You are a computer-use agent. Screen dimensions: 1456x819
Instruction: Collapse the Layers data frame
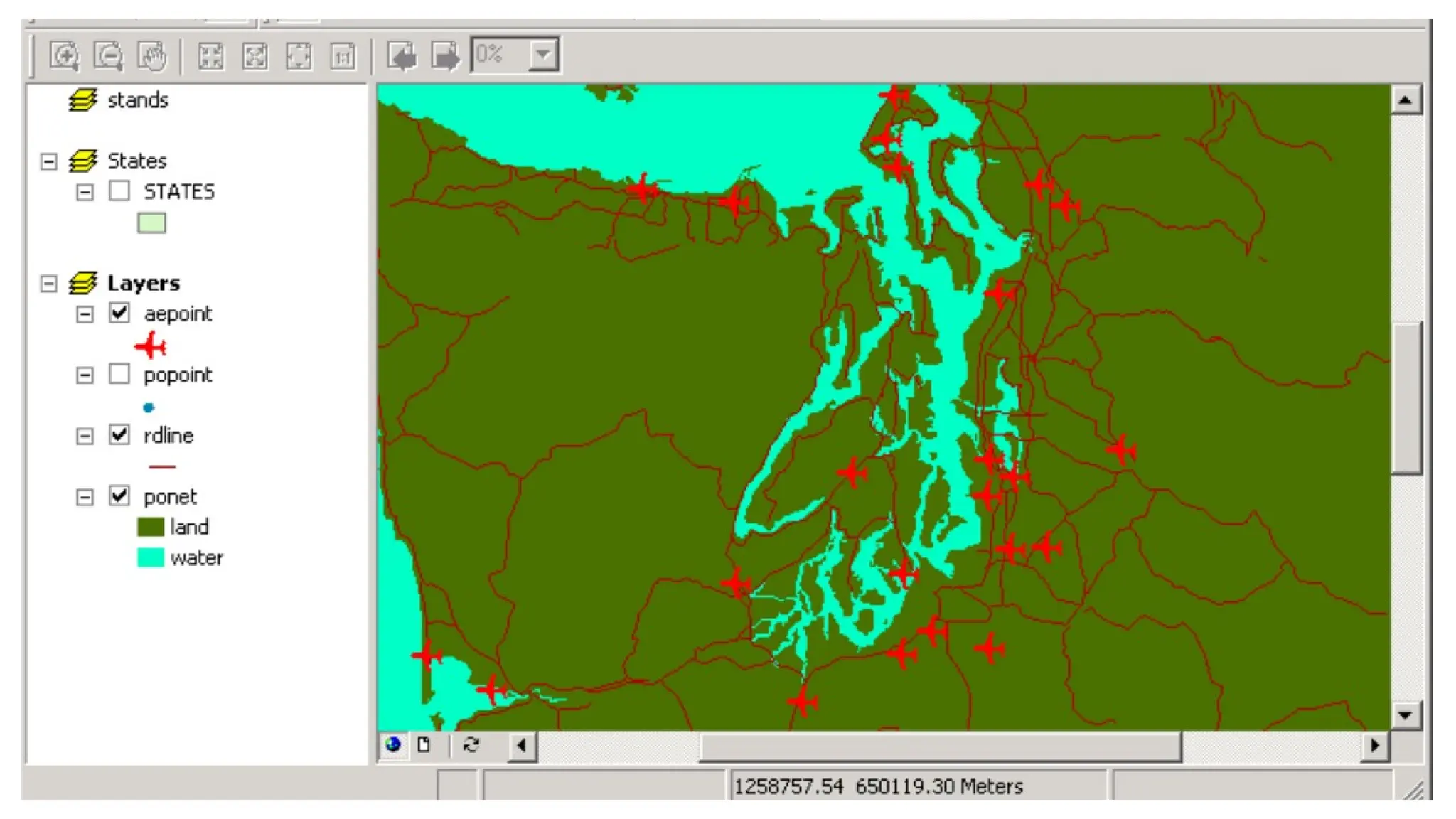pyautogui.click(x=48, y=284)
